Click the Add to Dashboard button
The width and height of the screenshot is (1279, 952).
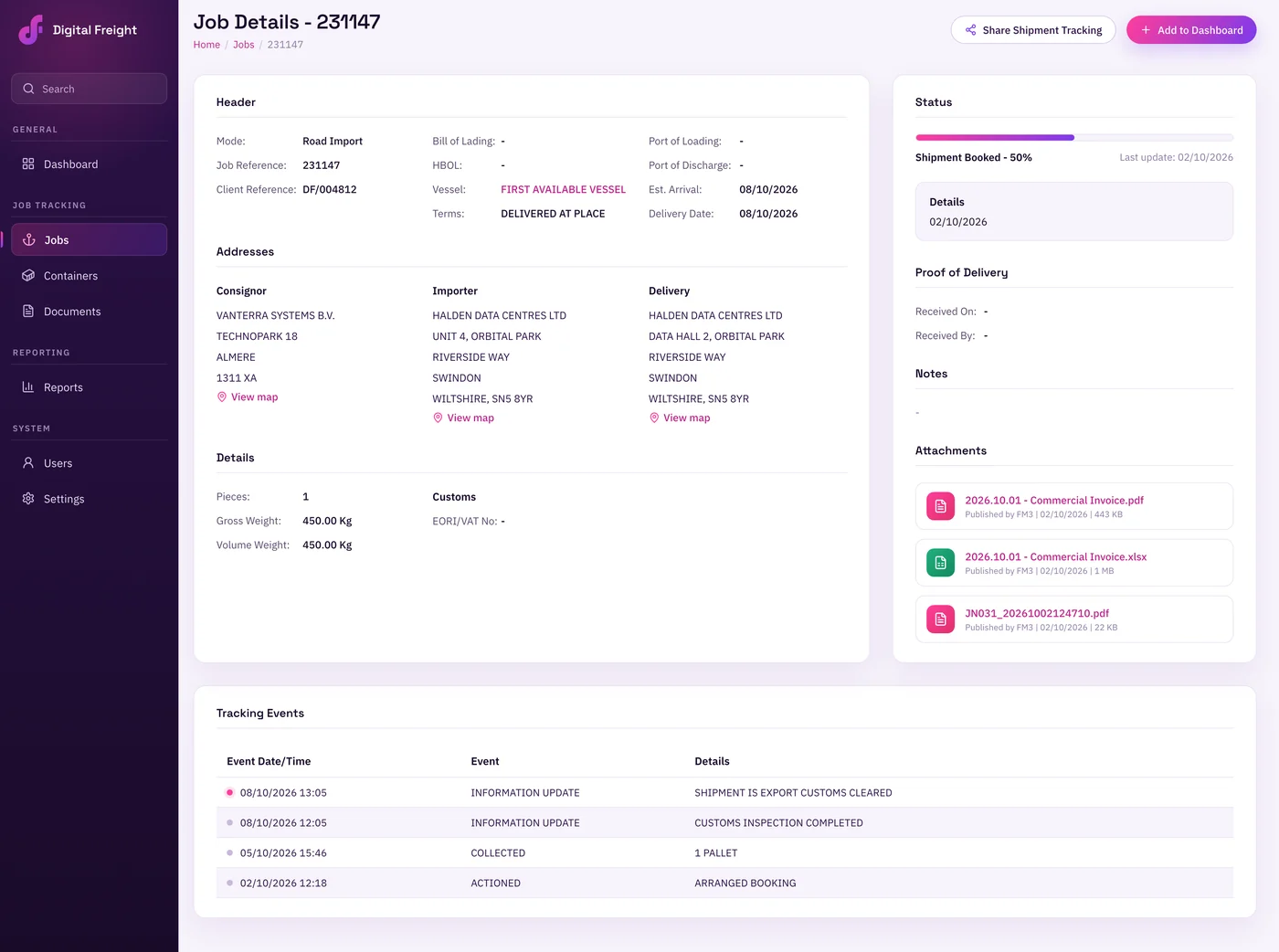tap(1191, 30)
